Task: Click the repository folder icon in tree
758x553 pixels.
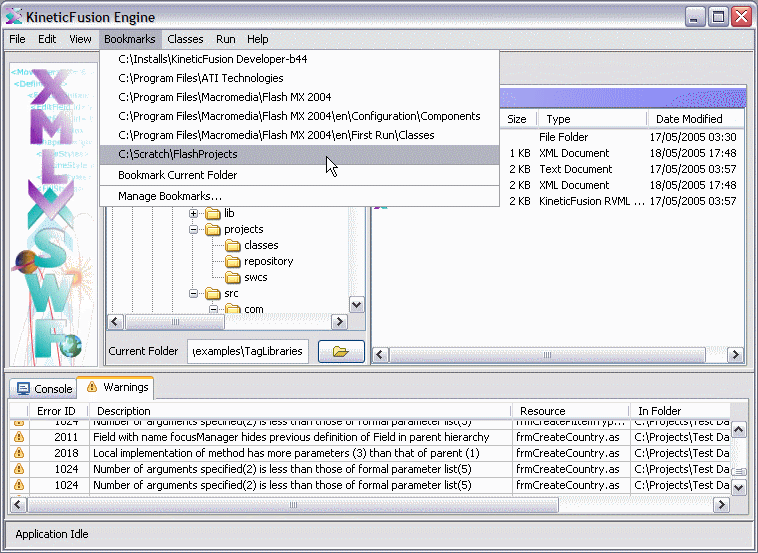Action: [232, 261]
